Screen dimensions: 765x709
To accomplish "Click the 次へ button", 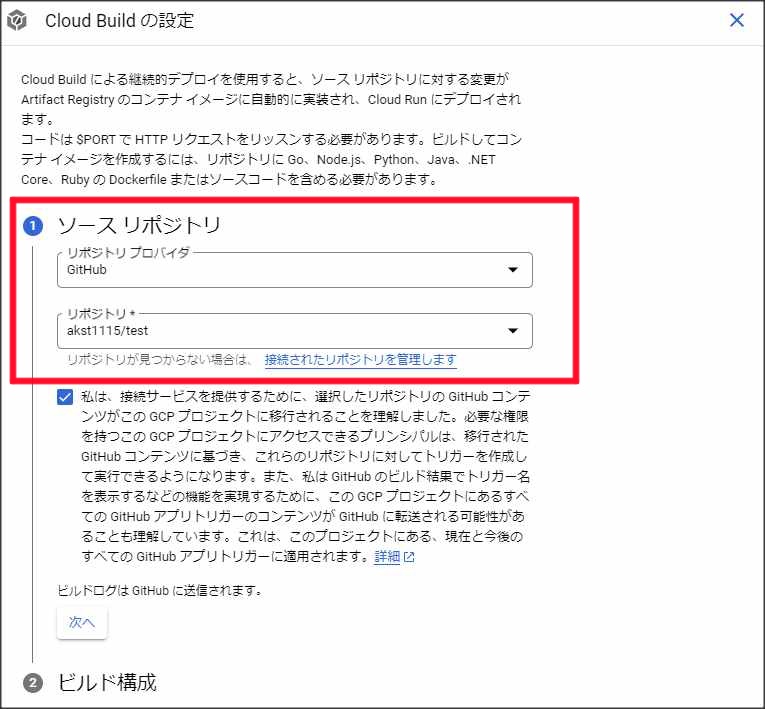I will [x=81, y=622].
